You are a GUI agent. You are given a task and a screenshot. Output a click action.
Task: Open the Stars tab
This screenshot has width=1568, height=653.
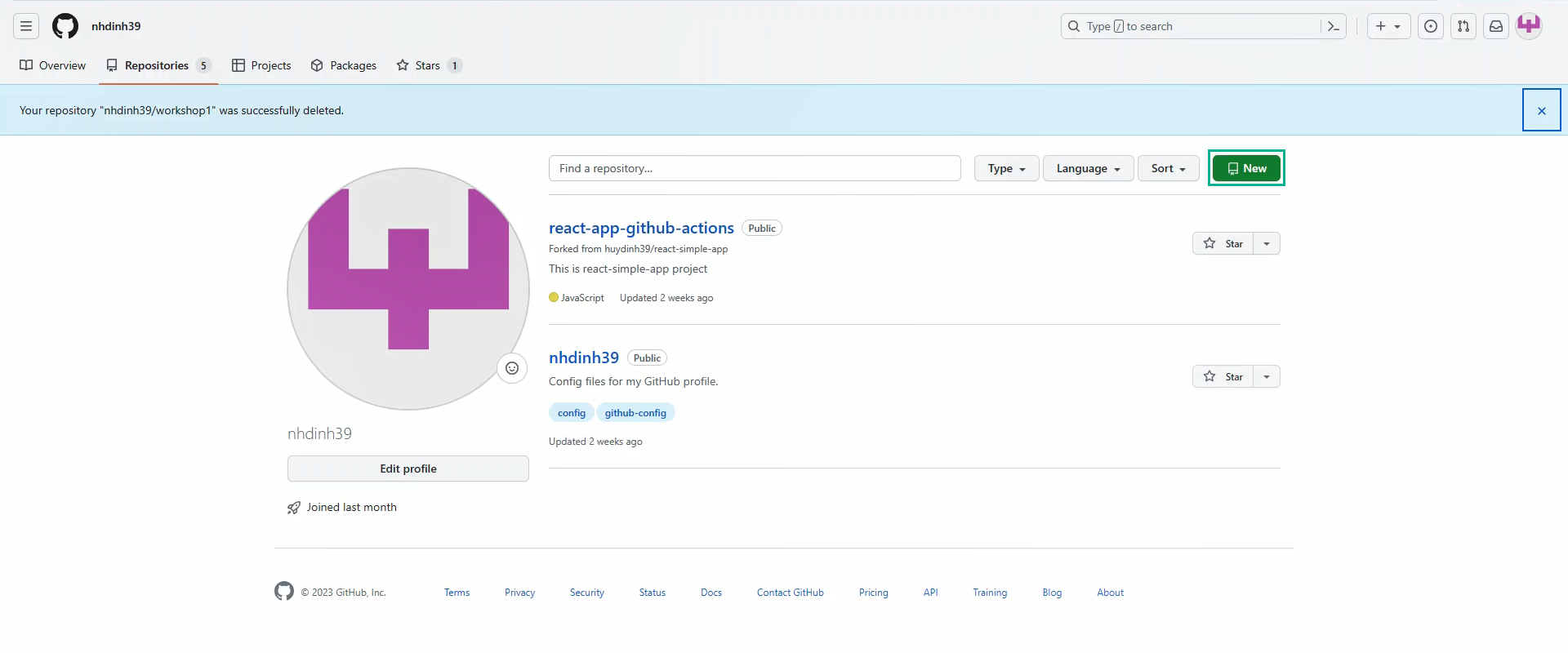click(x=429, y=65)
